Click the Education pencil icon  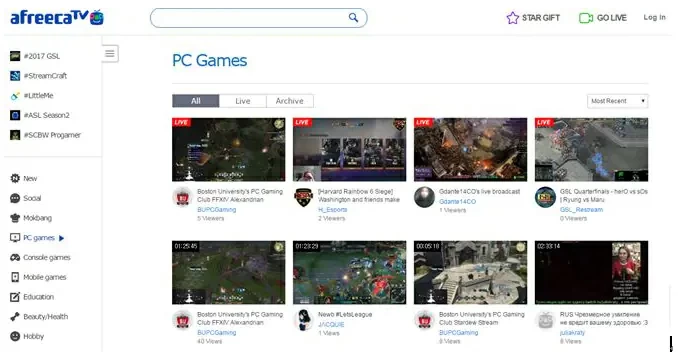(15, 297)
